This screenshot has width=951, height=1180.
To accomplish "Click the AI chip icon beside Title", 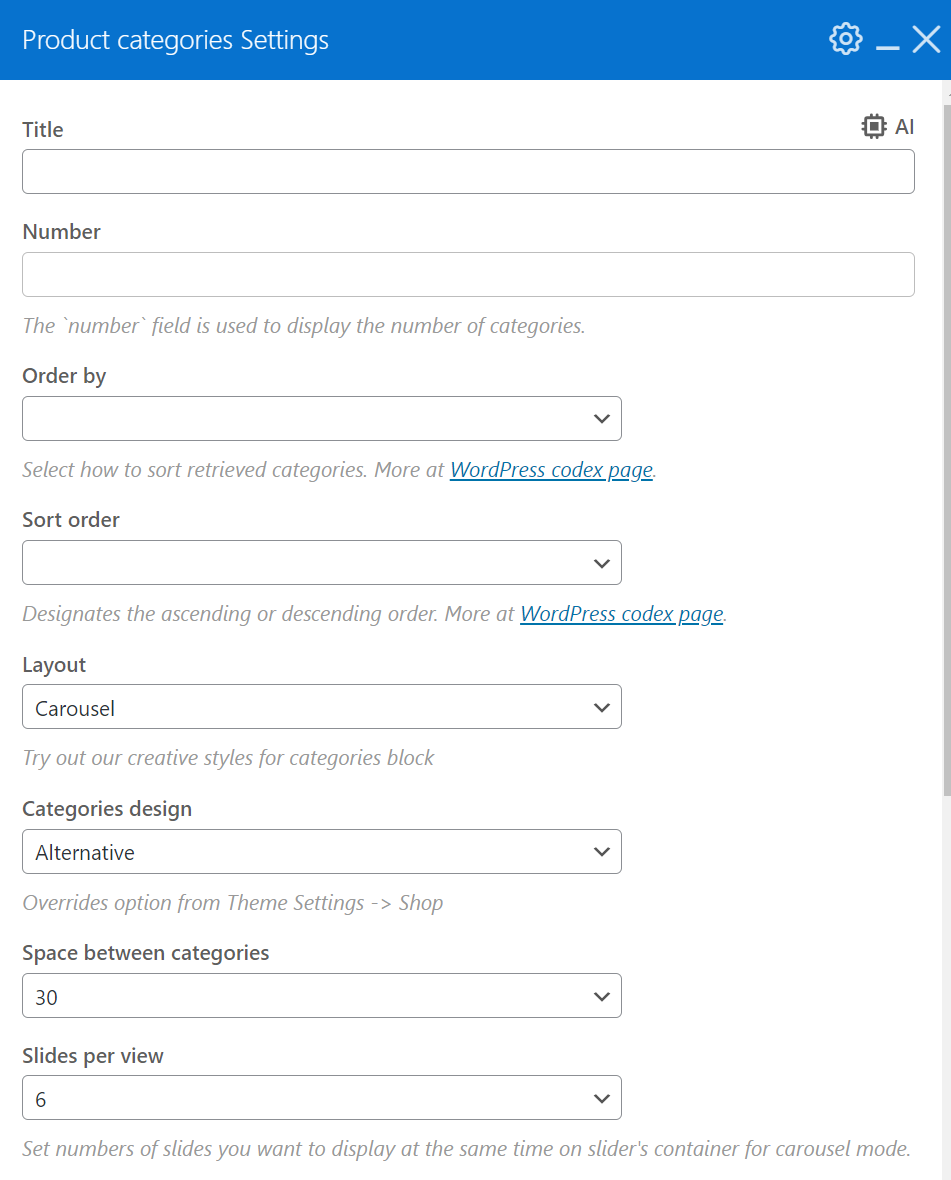I will 873,127.
